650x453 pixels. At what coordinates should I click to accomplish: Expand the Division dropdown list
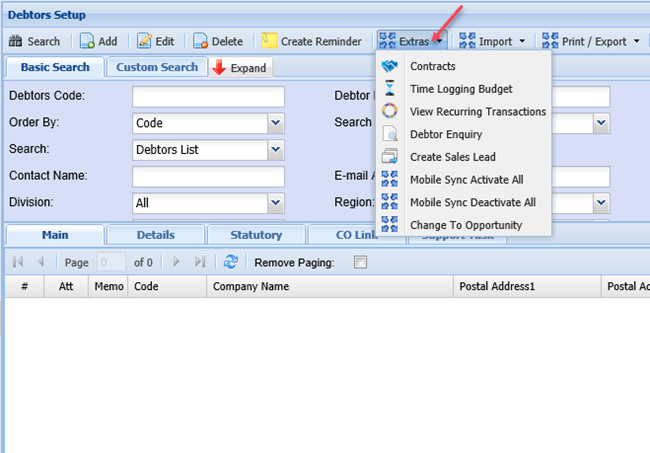click(x=275, y=203)
